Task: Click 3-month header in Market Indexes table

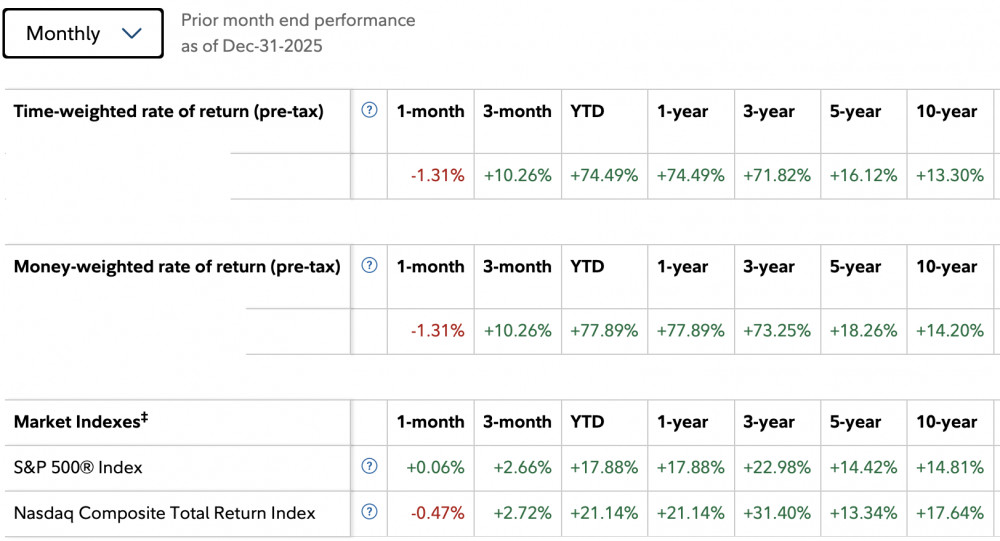Action: point(517,422)
